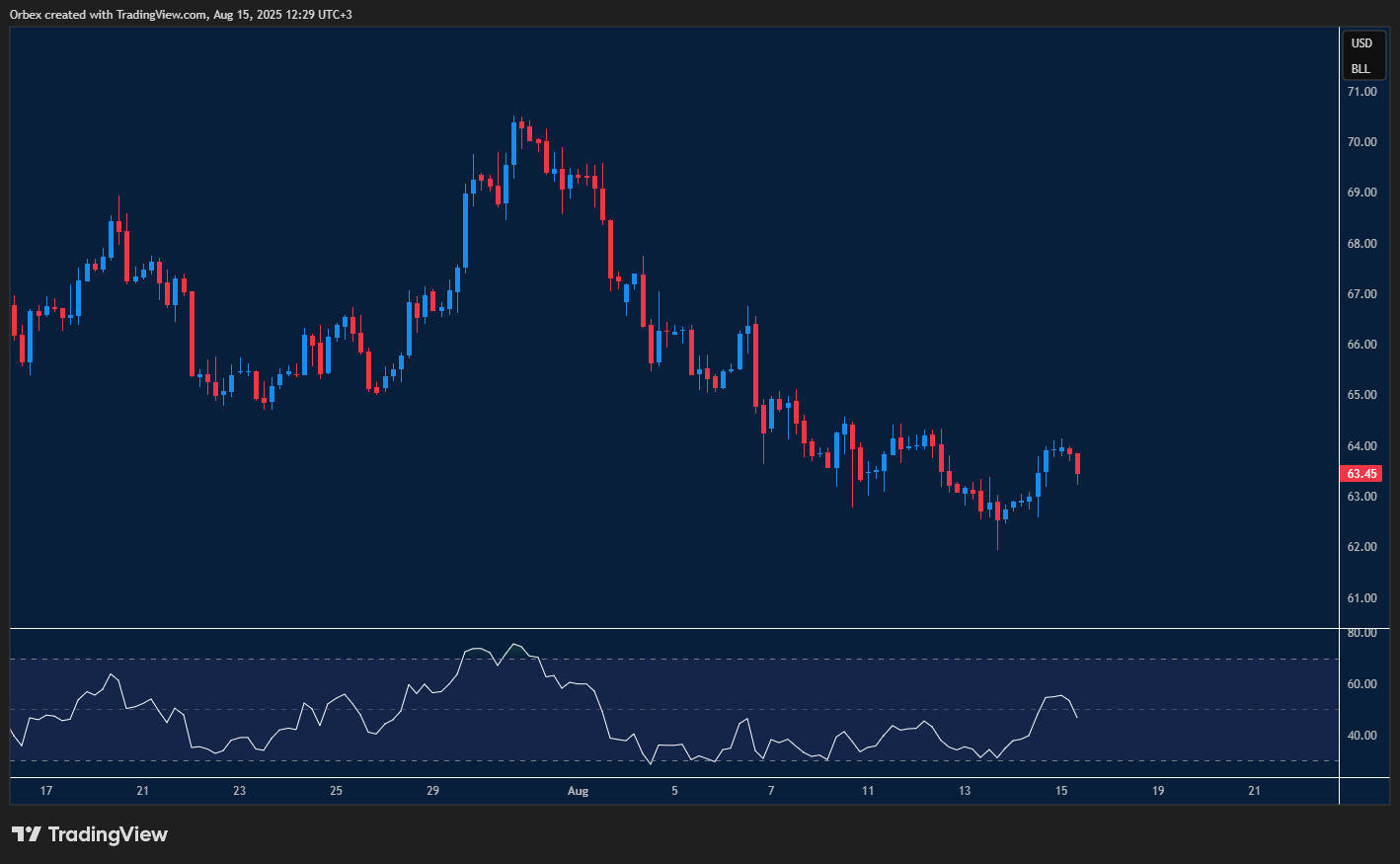Screen dimensions: 1400x864
Task: Click the BLL unit label
Action: coord(1361,69)
